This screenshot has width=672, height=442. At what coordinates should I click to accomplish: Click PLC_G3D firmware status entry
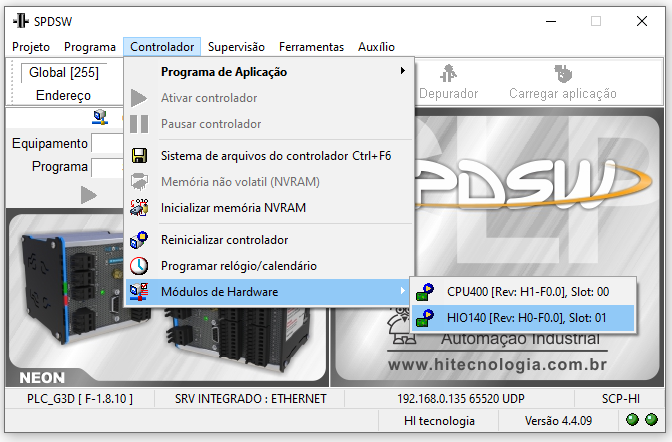click(x=80, y=399)
